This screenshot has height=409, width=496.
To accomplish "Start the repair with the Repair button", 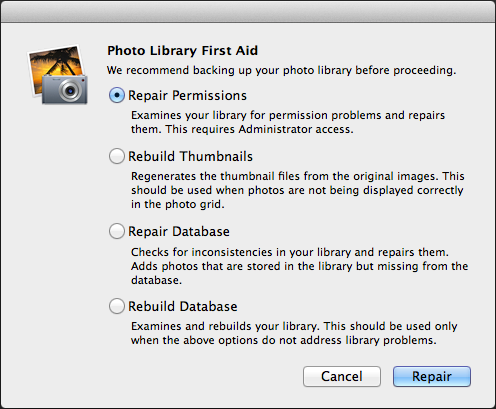I will (x=432, y=376).
